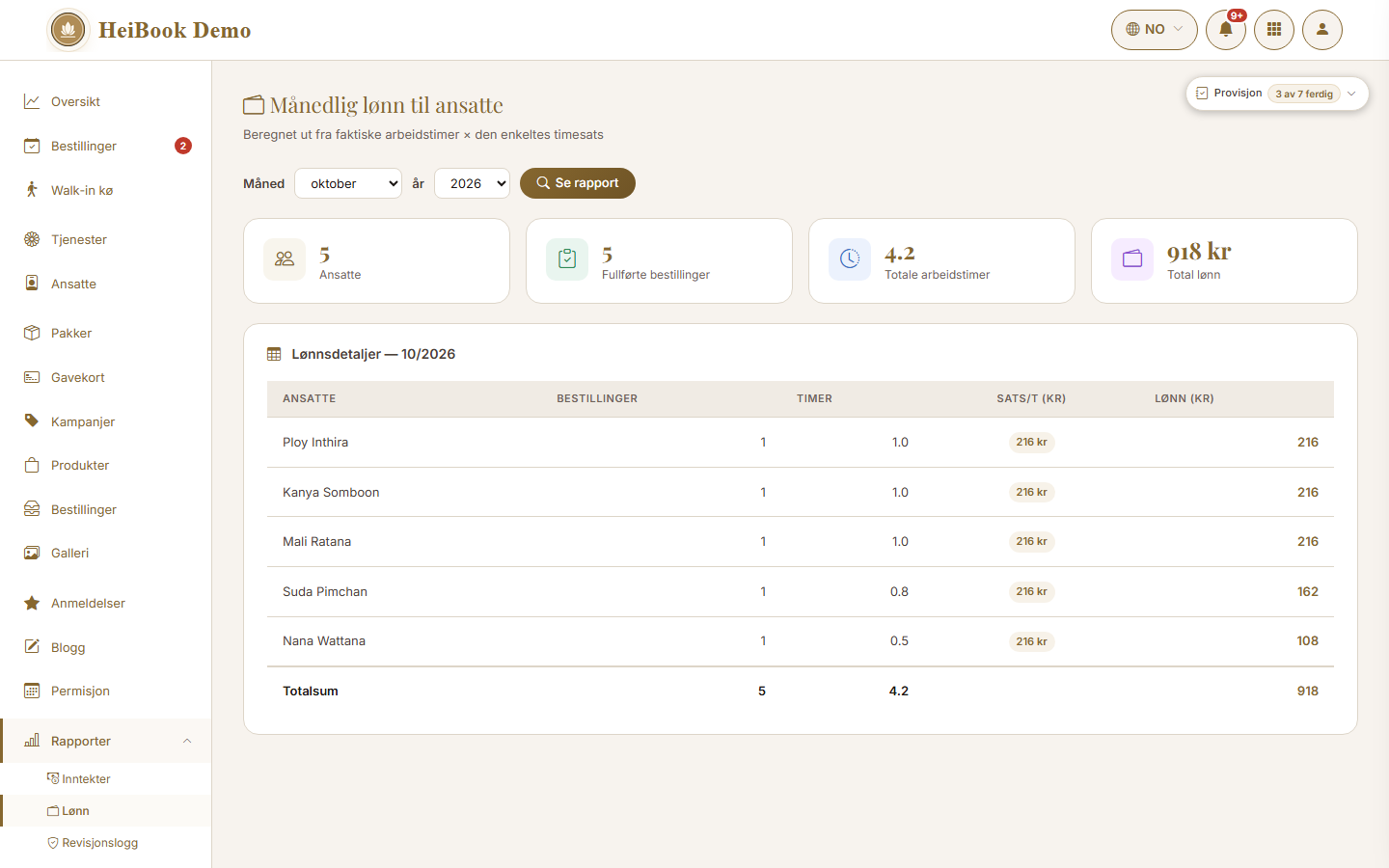Click the Fullførte bestillinger clipboard icon

[x=567, y=259]
